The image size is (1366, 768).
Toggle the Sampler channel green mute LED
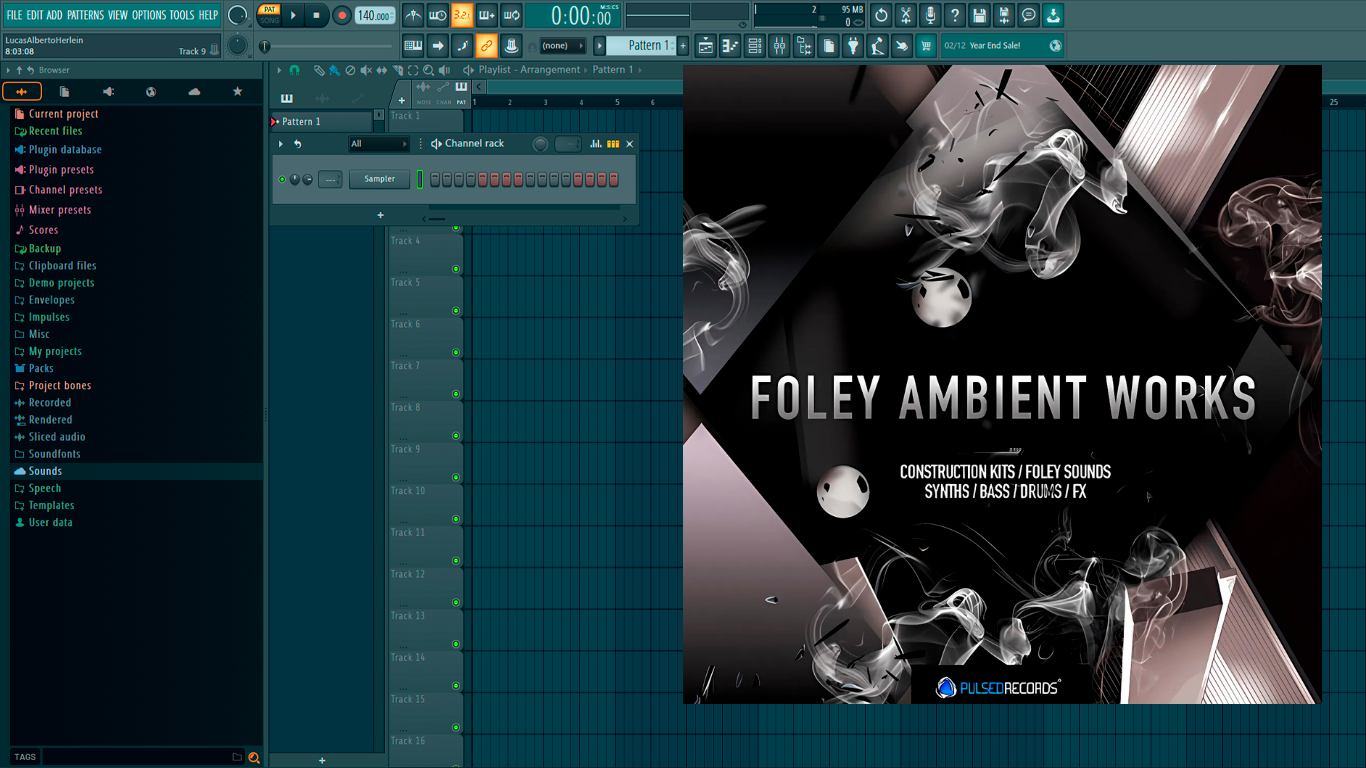[282, 179]
